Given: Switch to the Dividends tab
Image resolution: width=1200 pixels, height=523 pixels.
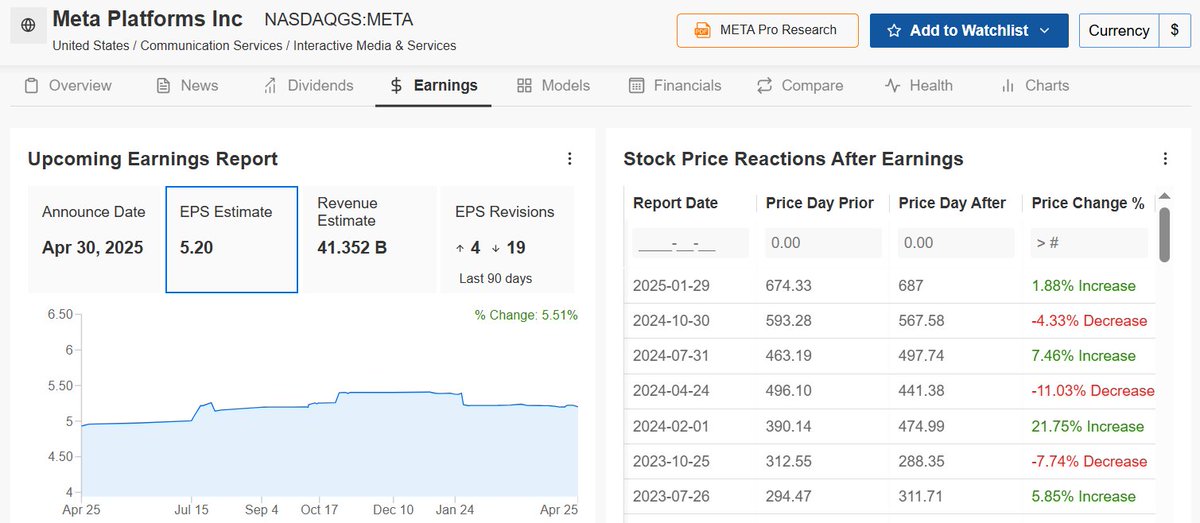Looking at the screenshot, I should pos(308,86).
